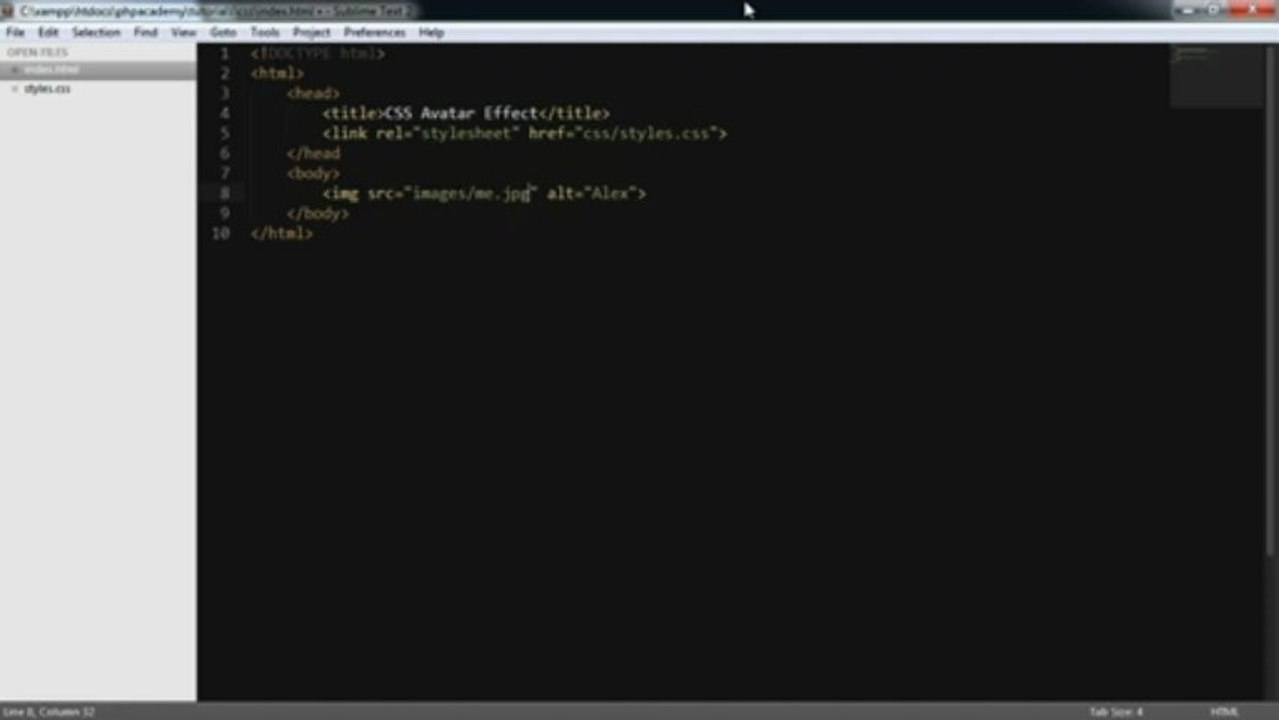Screen dimensions: 1279x720
Task: Open the Selection menu
Action: click(96, 32)
